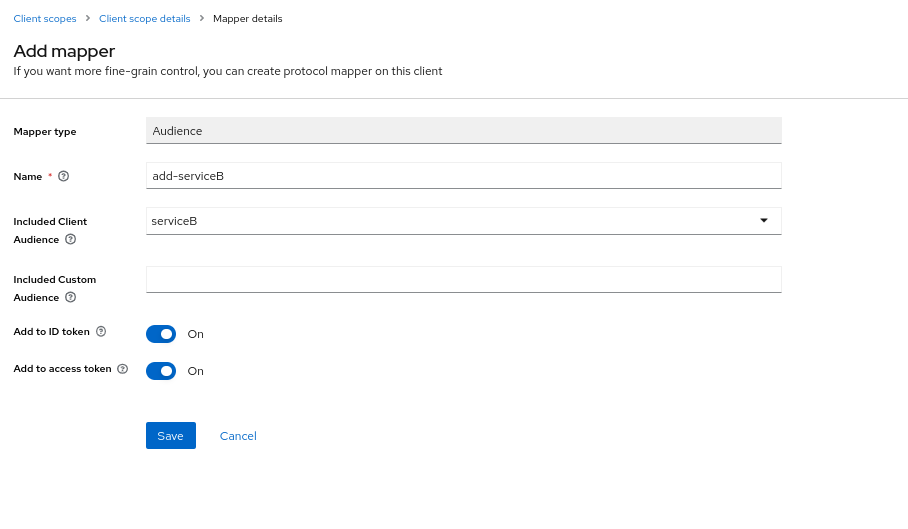The height and width of the screenshot is (529, 908).
Task: Click the Included Custom Audience text field
Action: pyautogui.click(x=464, y=280)
